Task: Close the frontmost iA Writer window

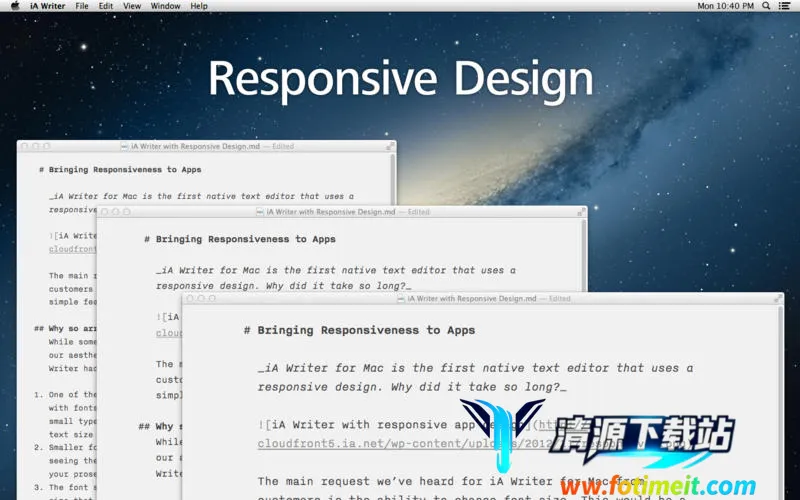Action: coord(189,298)
